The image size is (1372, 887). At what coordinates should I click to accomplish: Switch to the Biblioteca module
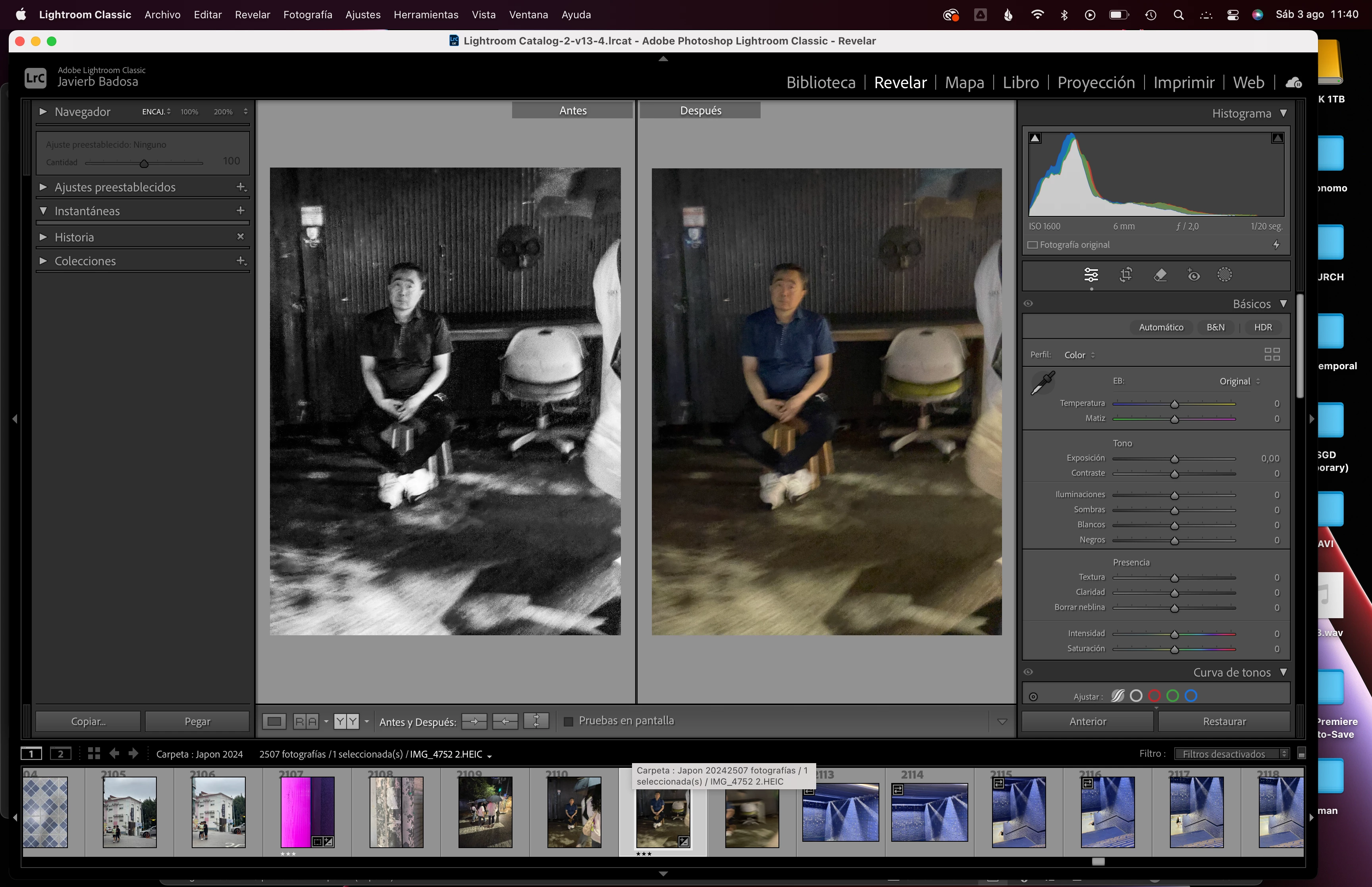(821, 82)
